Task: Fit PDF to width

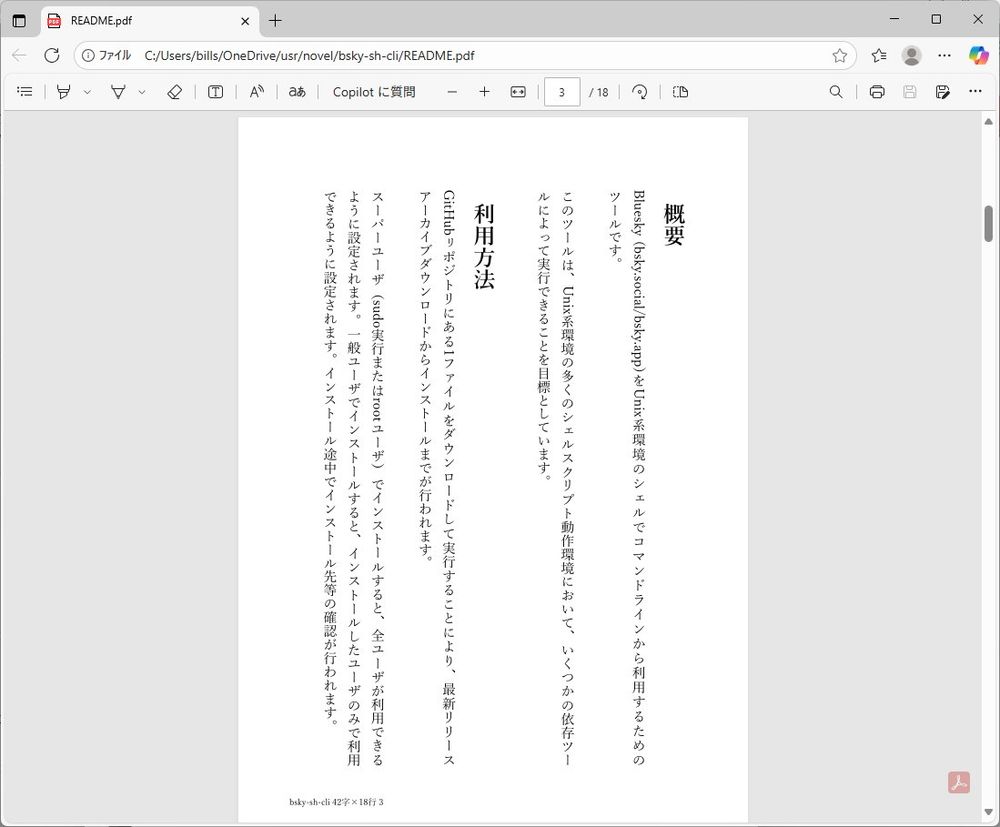Action: click(x=518, y=92)
